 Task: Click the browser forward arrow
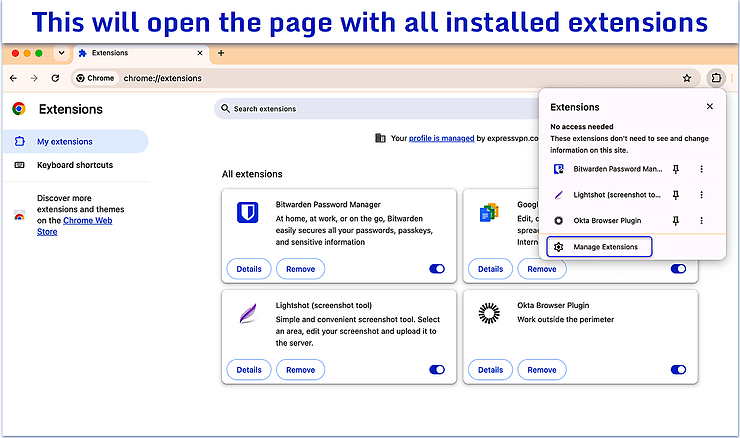coord(34,78)
